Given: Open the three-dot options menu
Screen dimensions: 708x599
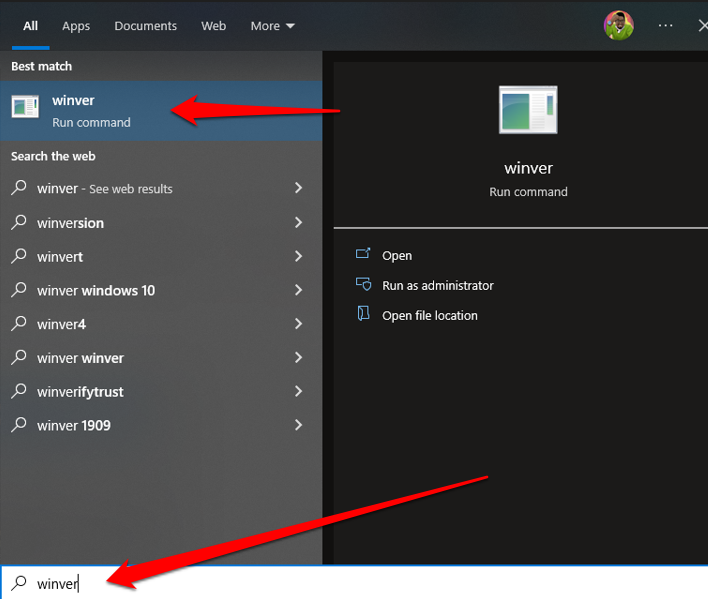Looking at the screenshot, I should pos(665,26).
